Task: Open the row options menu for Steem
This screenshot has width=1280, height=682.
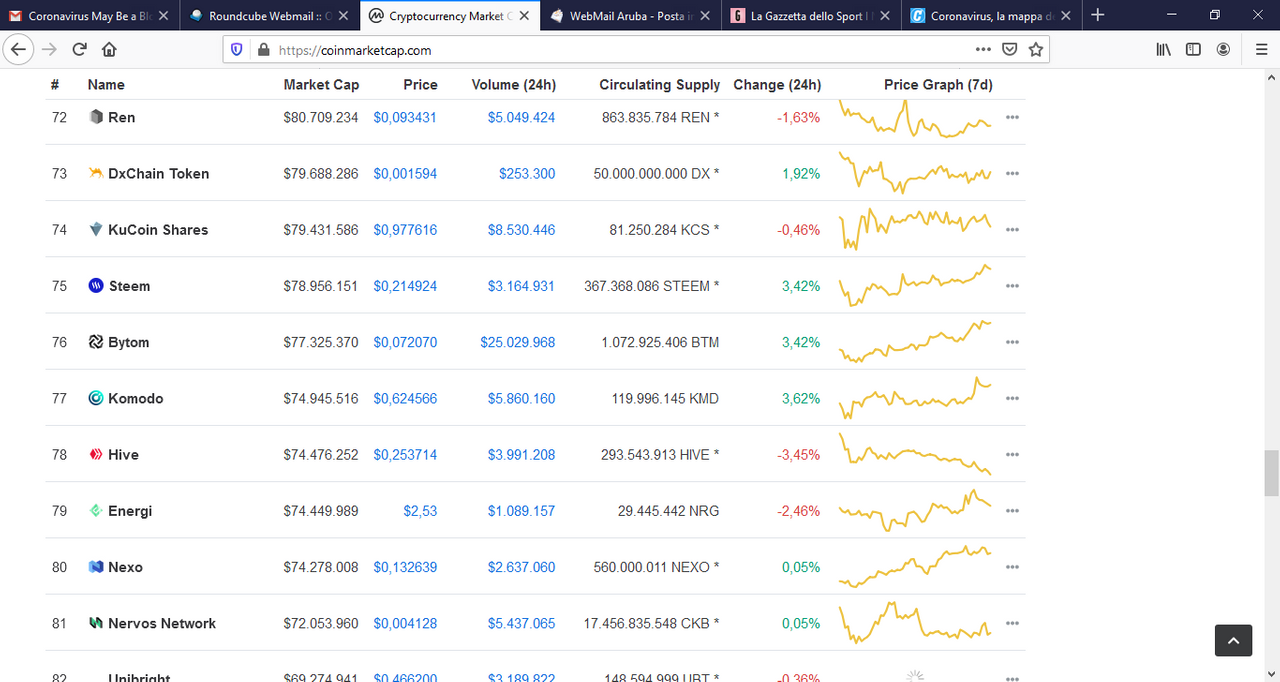Action: click(1012, 285)
